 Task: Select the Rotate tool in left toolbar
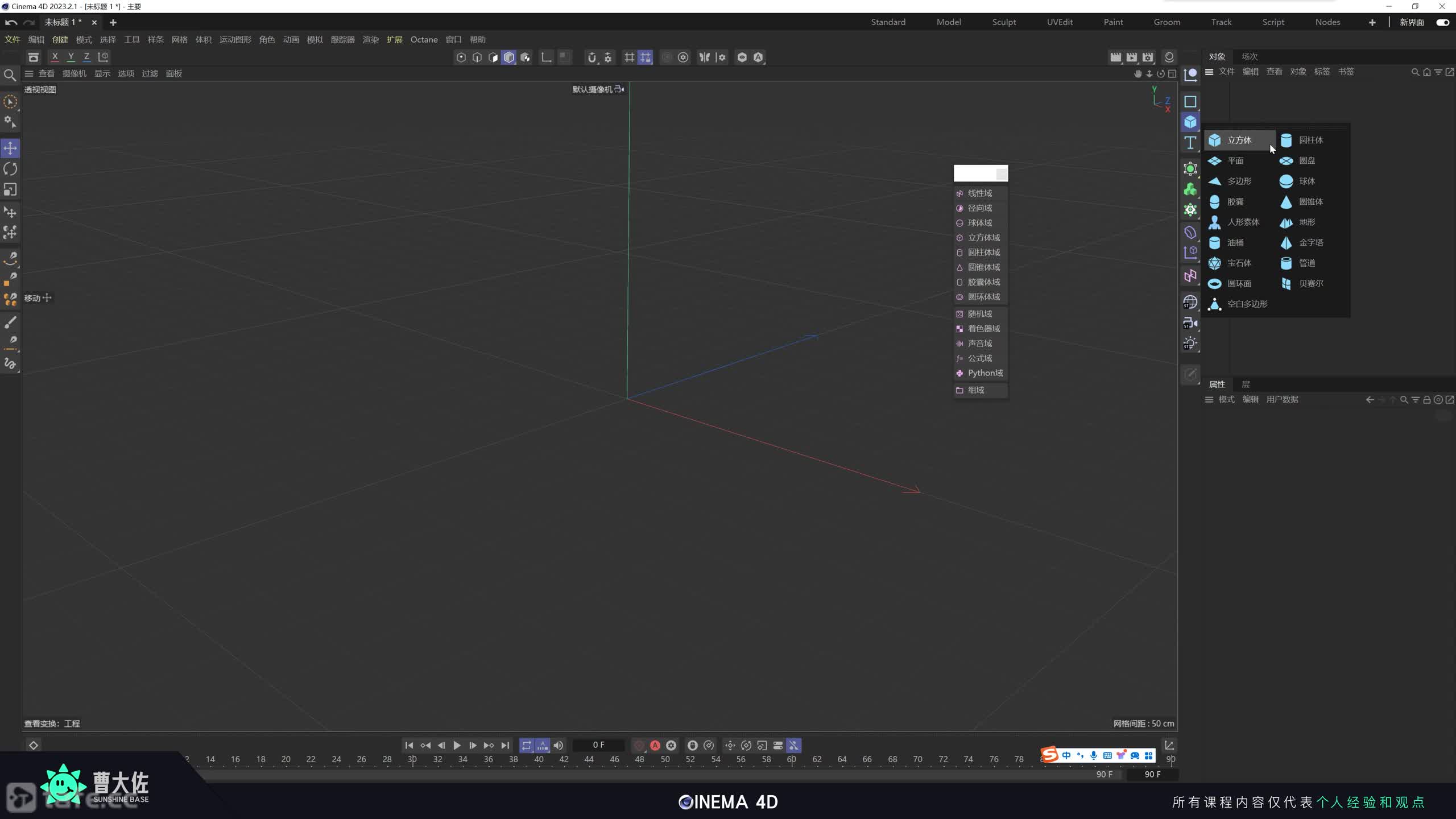[x=10, y=169]
